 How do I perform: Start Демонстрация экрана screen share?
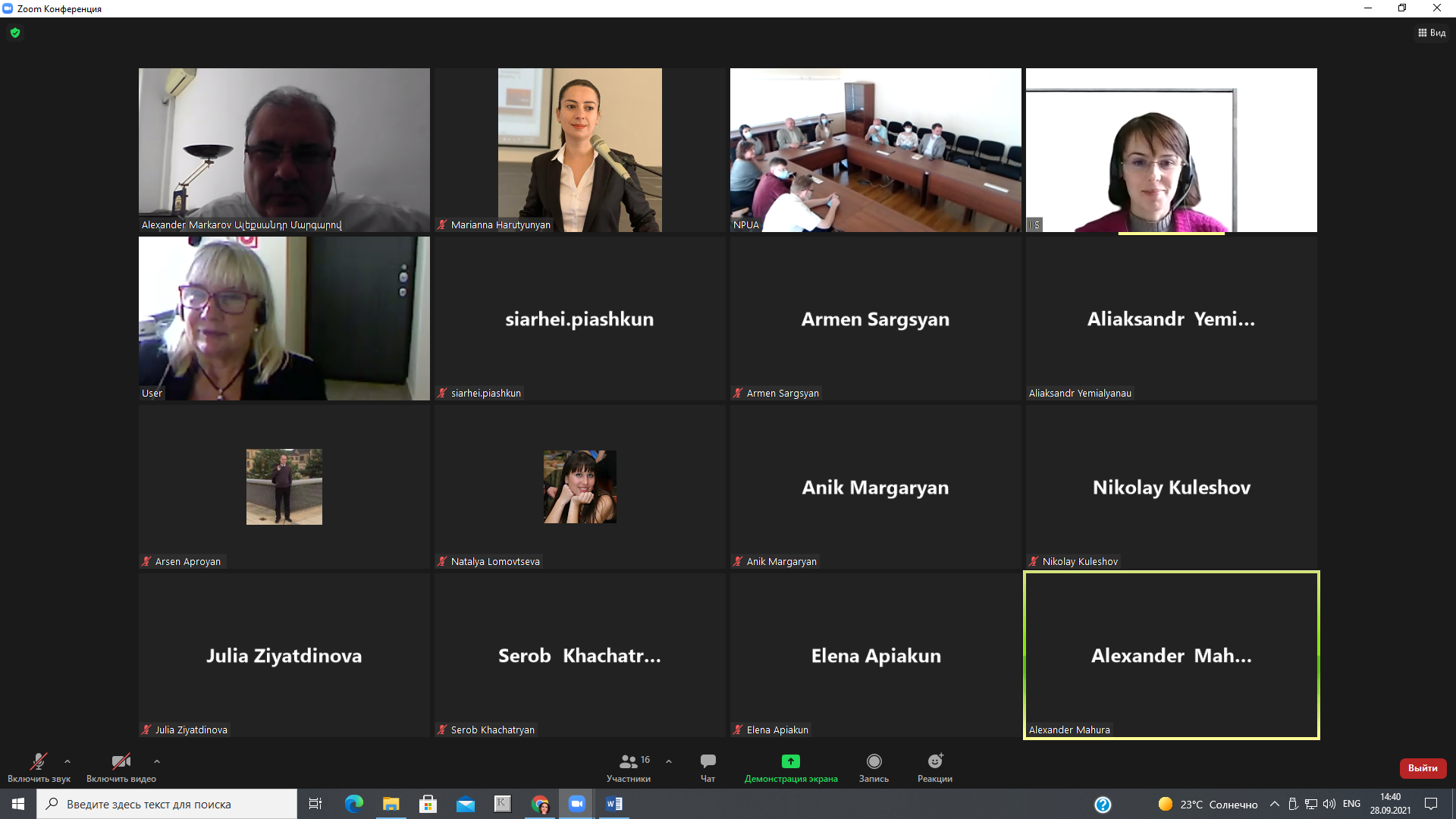click(790, 766)
